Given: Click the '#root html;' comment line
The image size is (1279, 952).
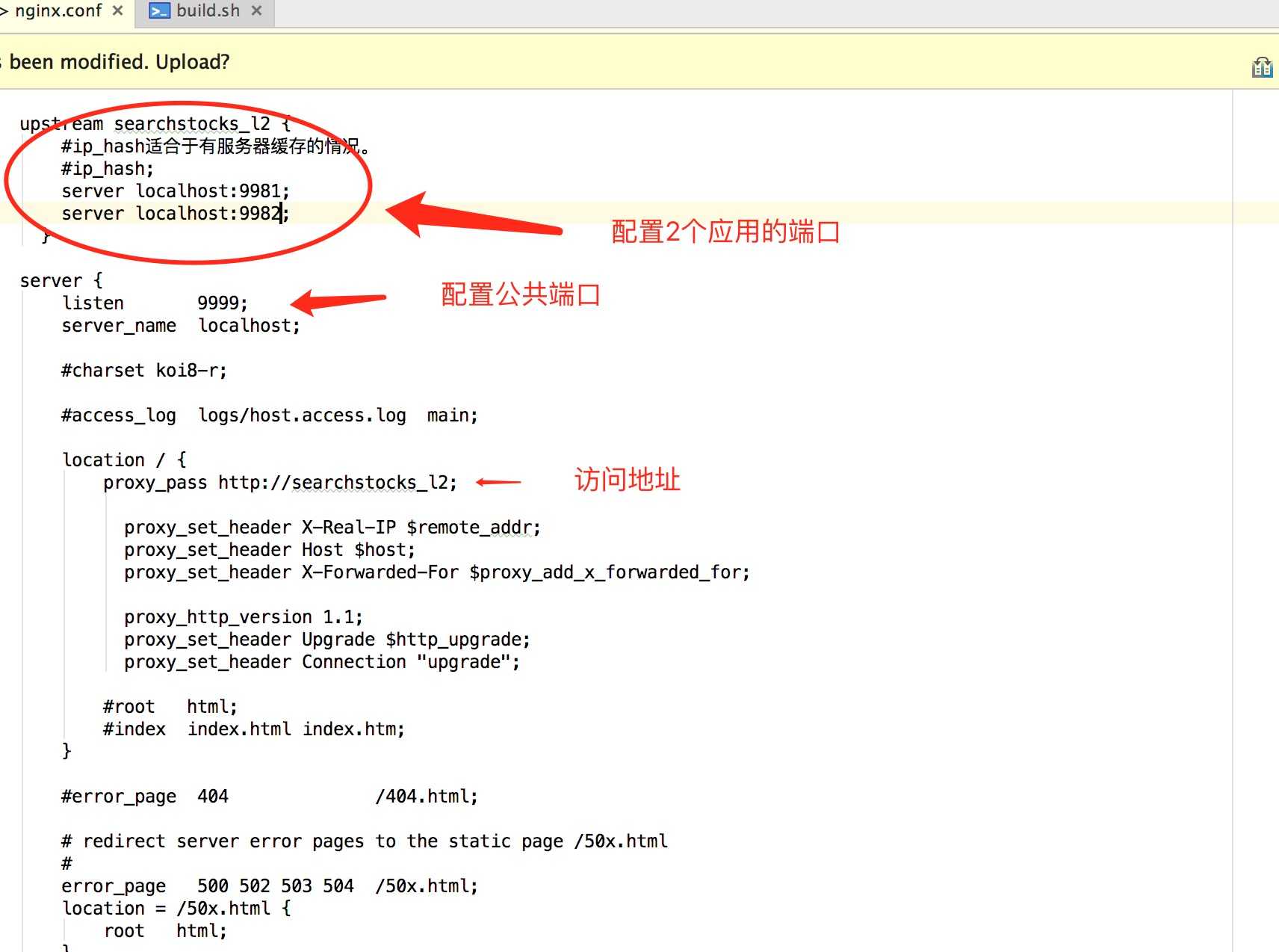Looking at the screenshot, I should click(170, 707).
